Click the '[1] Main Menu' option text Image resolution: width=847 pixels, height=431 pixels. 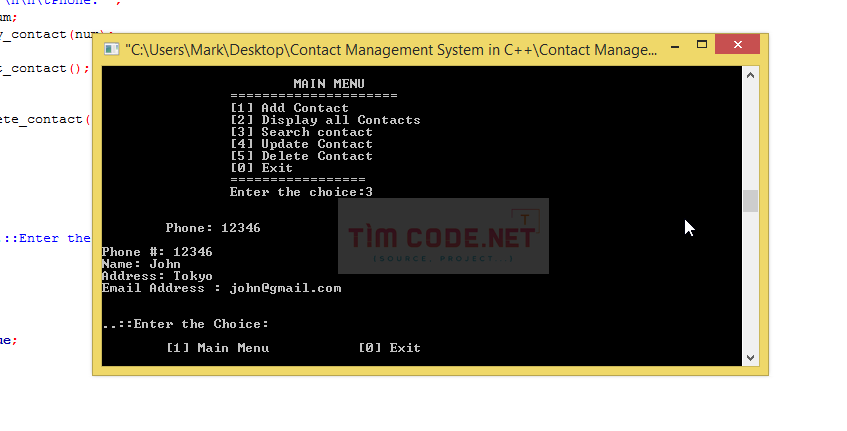218,348
